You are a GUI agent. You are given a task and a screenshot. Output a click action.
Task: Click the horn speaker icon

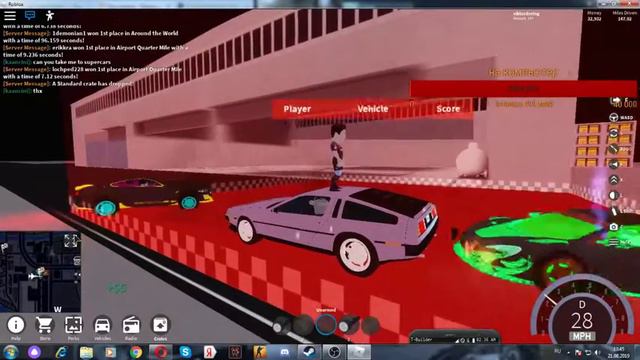coord(613,164)
